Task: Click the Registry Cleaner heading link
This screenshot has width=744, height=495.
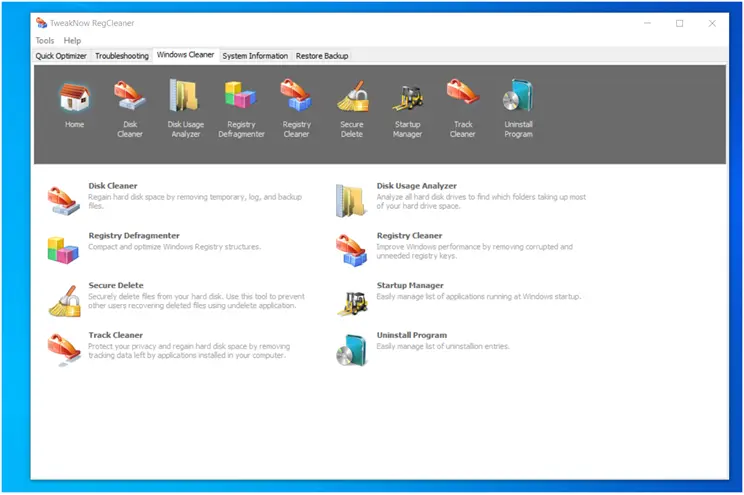Action: click(409, 236)
